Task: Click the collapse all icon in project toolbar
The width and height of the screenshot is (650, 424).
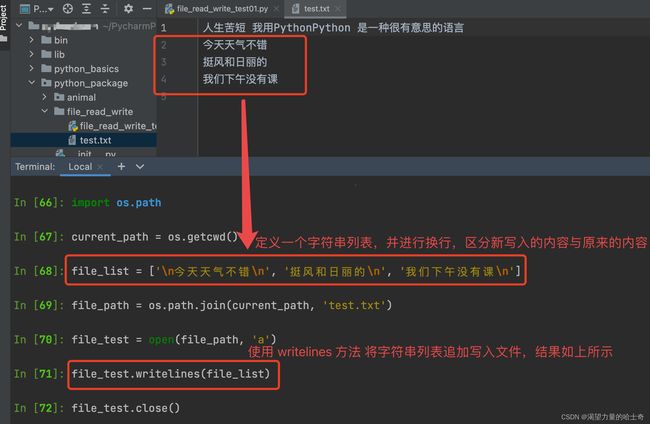Action: tap(105, 8)
